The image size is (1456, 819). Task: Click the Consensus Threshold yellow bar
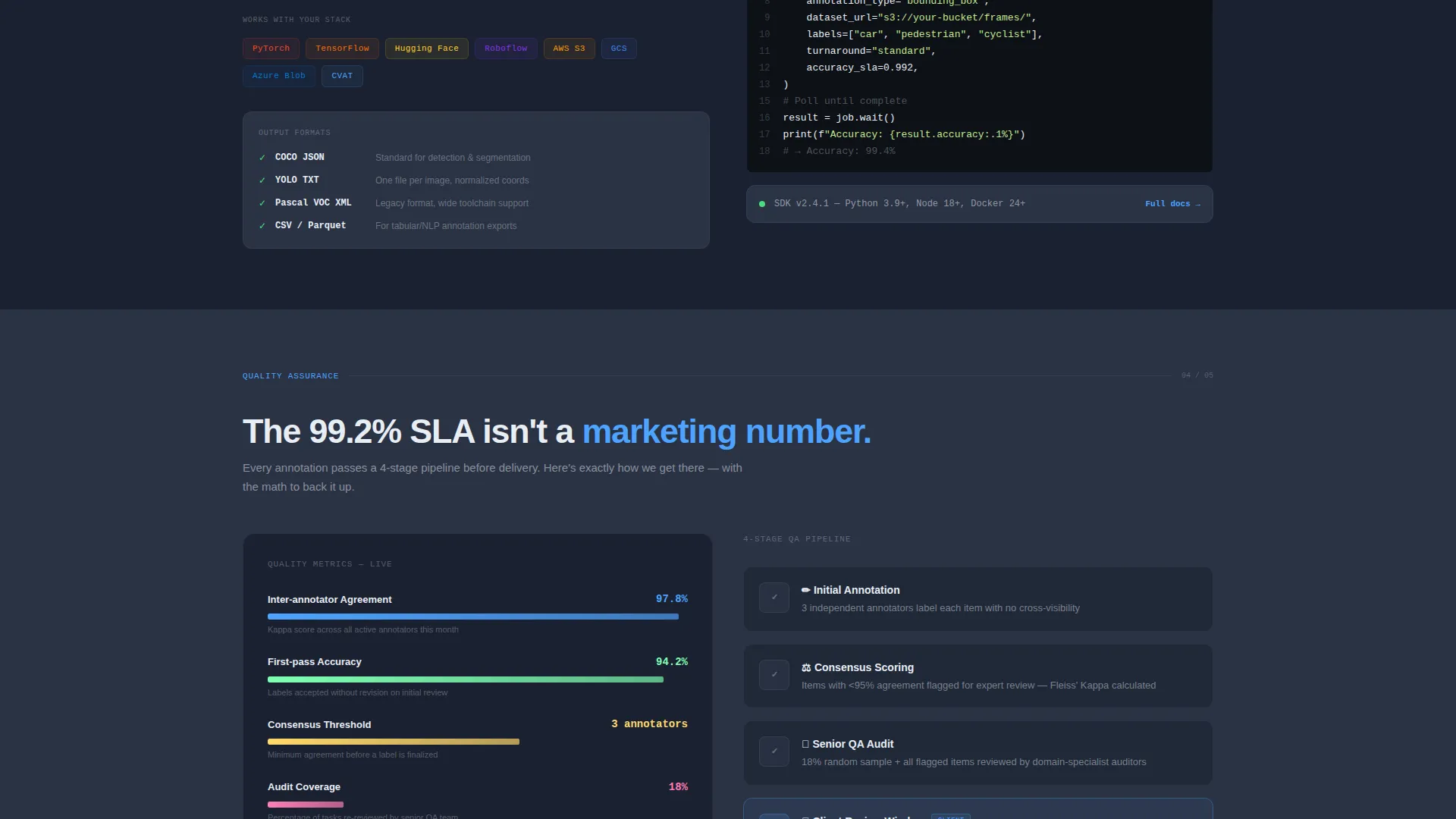click(x=394, y=742)
